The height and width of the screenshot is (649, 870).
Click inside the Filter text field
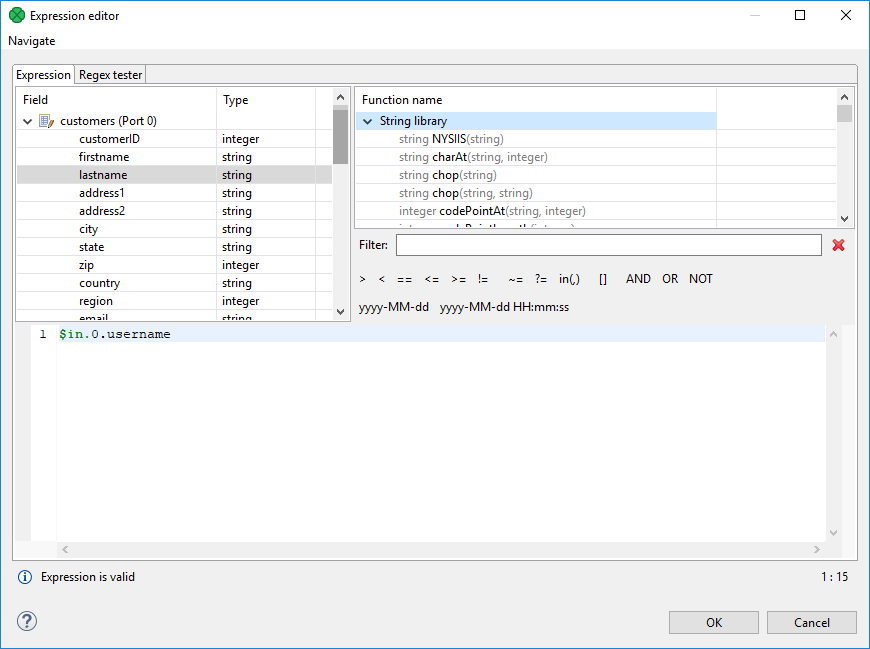[608, 245]
